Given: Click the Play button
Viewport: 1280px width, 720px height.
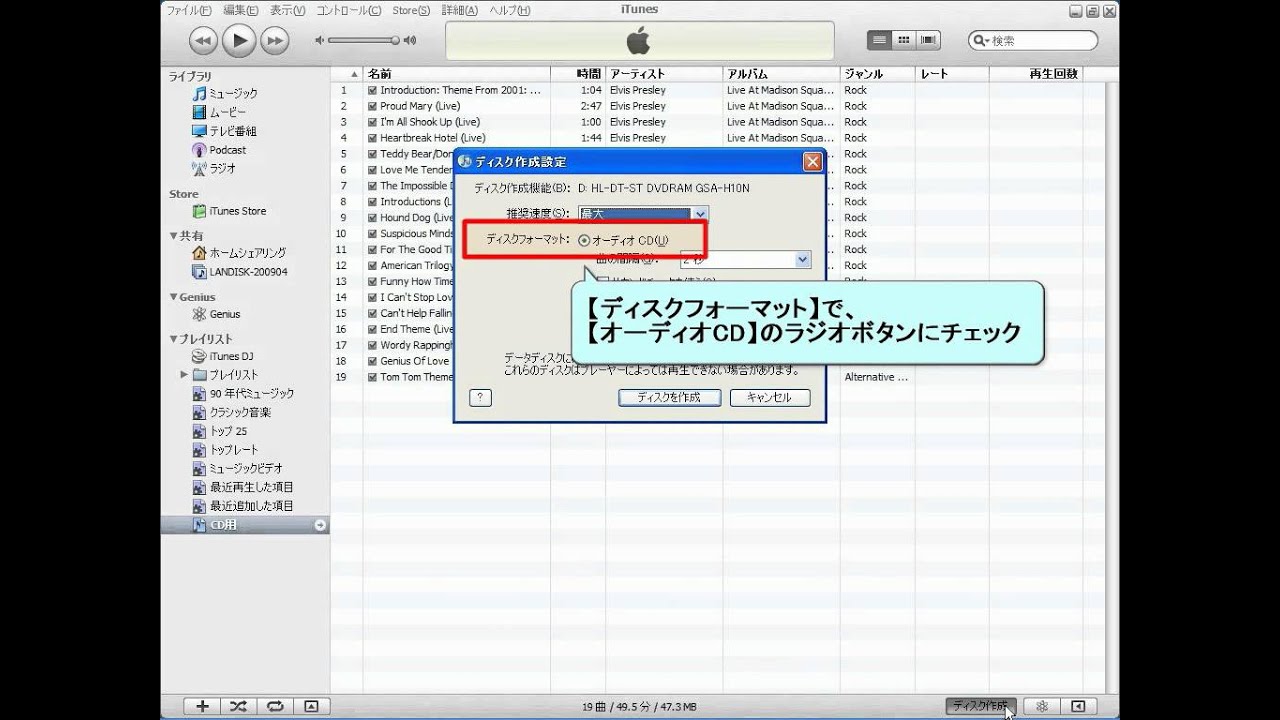Looking at the screenshot, I should coord(238,40).
